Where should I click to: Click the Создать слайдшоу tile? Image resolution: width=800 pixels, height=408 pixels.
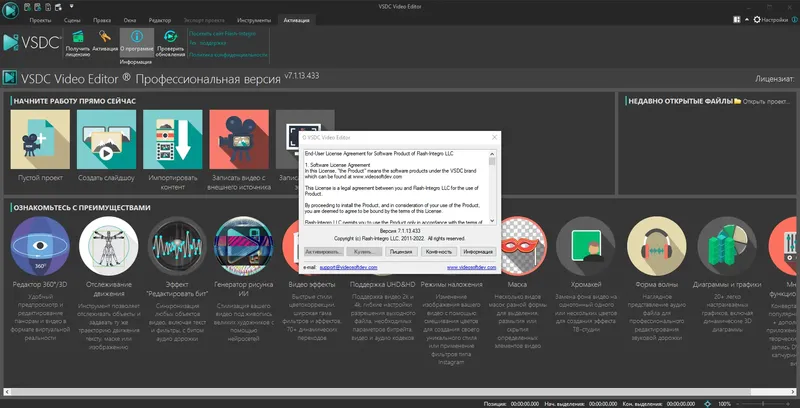[x=107, y=139]
